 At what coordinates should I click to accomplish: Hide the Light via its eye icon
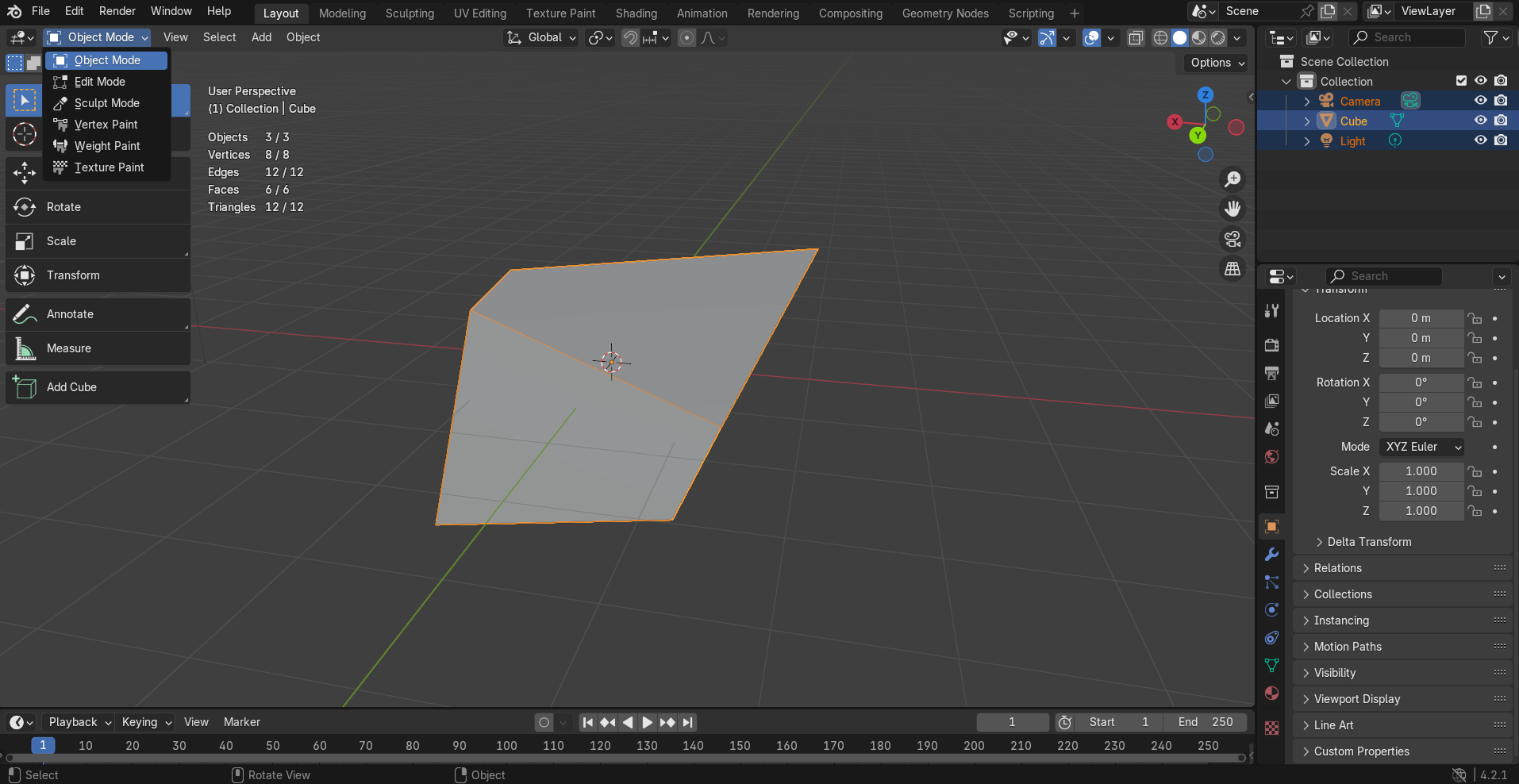(x=1481, y=140)
